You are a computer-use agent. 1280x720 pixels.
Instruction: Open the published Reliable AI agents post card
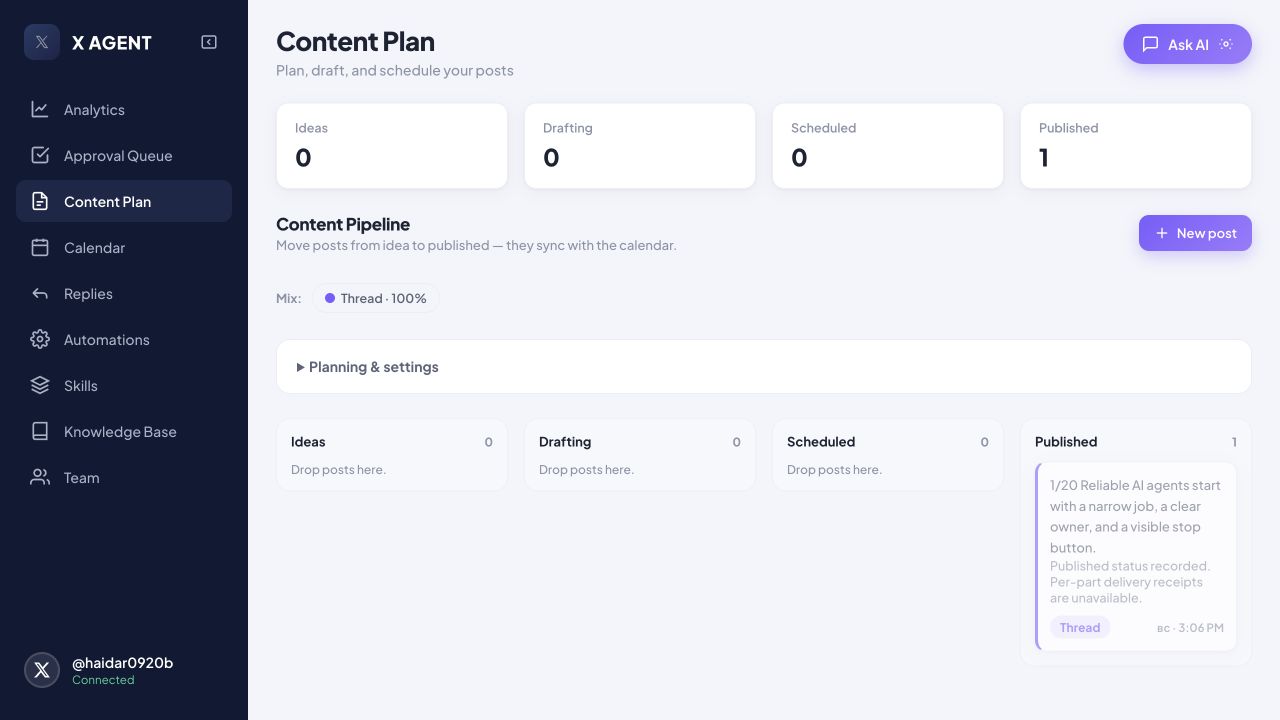tap(1136, 556)
